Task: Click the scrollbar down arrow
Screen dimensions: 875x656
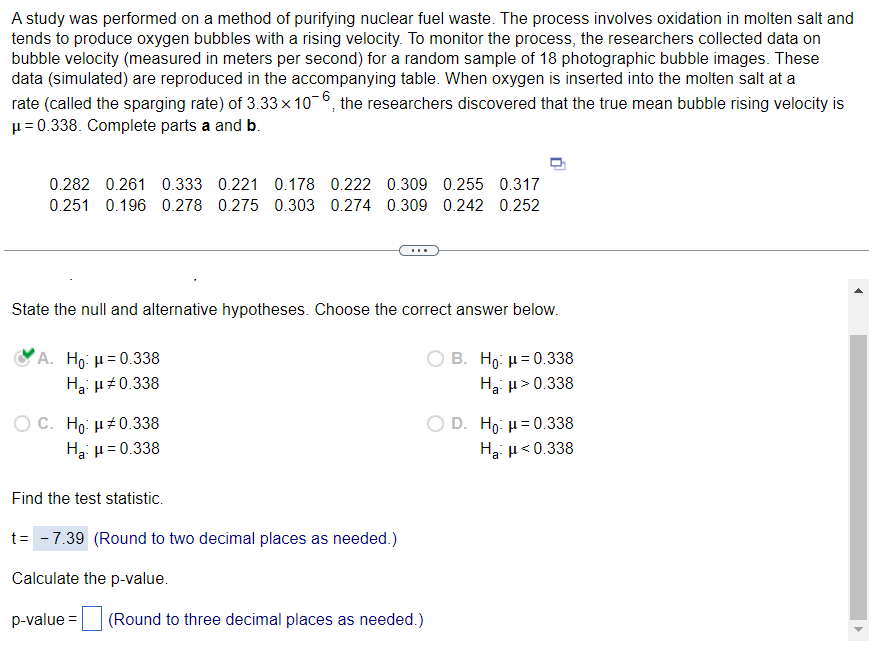Action: click(x=857, y=630)
